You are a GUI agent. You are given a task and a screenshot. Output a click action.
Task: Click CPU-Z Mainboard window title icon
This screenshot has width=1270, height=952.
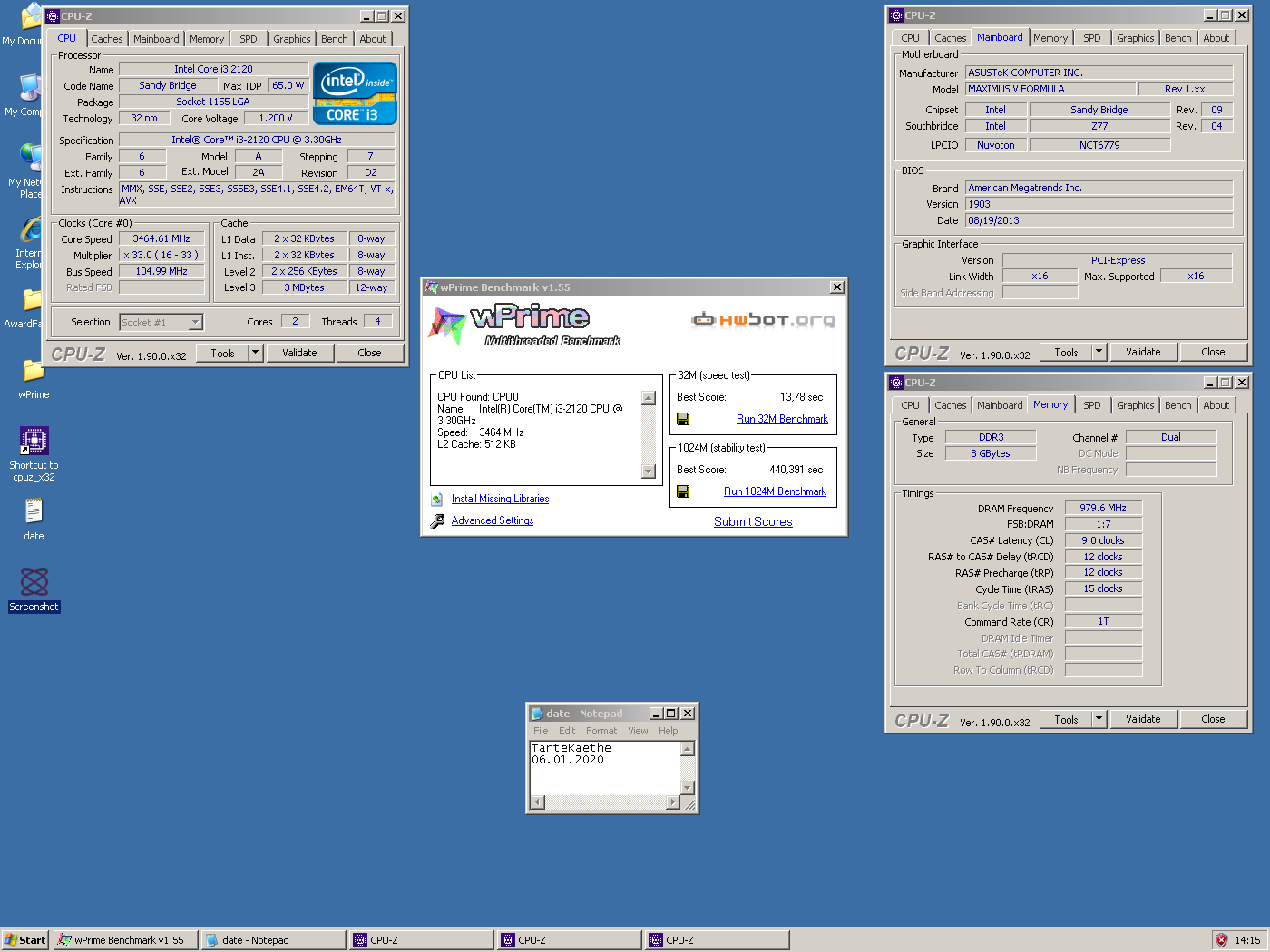pyautogui.click(x=895, y=15)
